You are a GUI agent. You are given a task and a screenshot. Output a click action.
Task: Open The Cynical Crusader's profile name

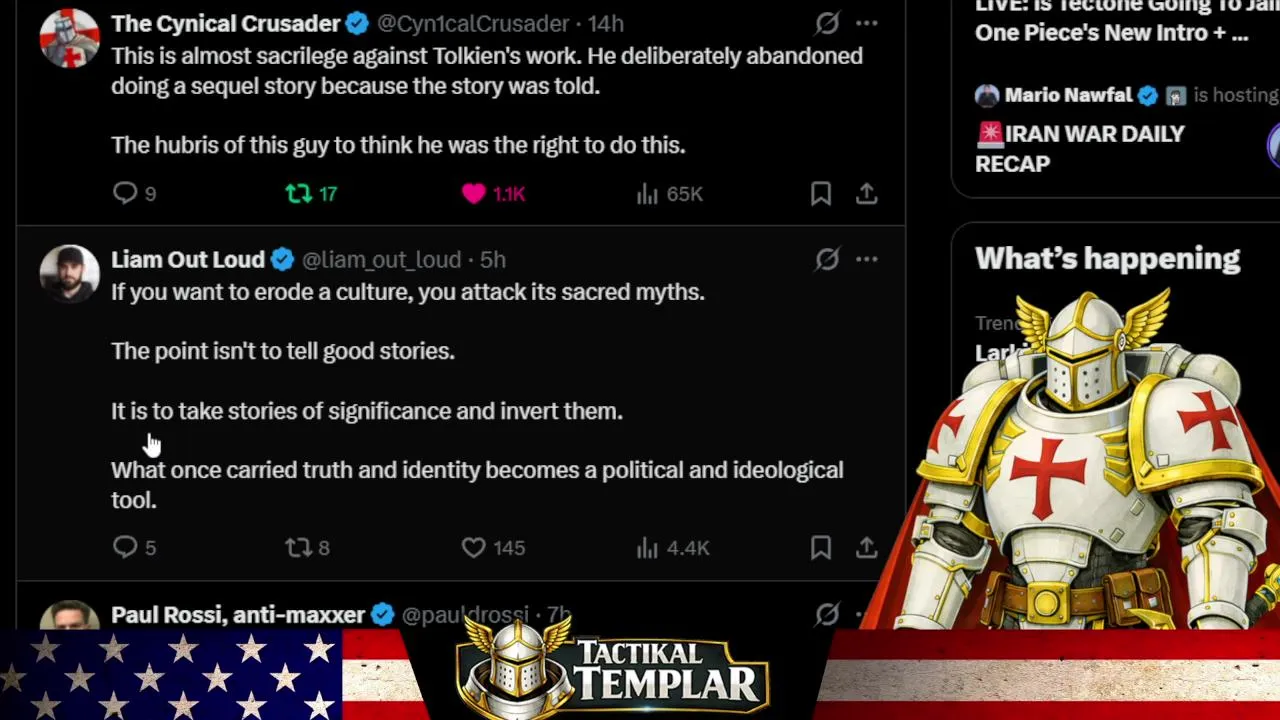(x=226, y=23)
